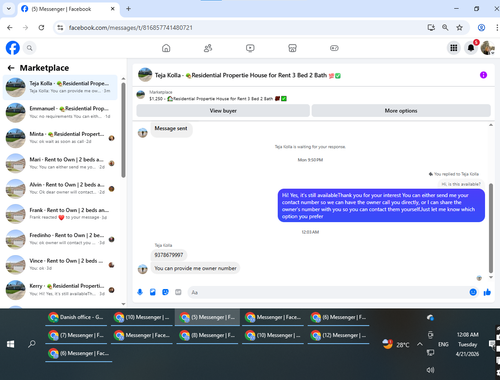The height and width of the screenshot is (380, 500).
Task: Click the $1,250 Marketplace listing link
Action: (x=218, y=99)
